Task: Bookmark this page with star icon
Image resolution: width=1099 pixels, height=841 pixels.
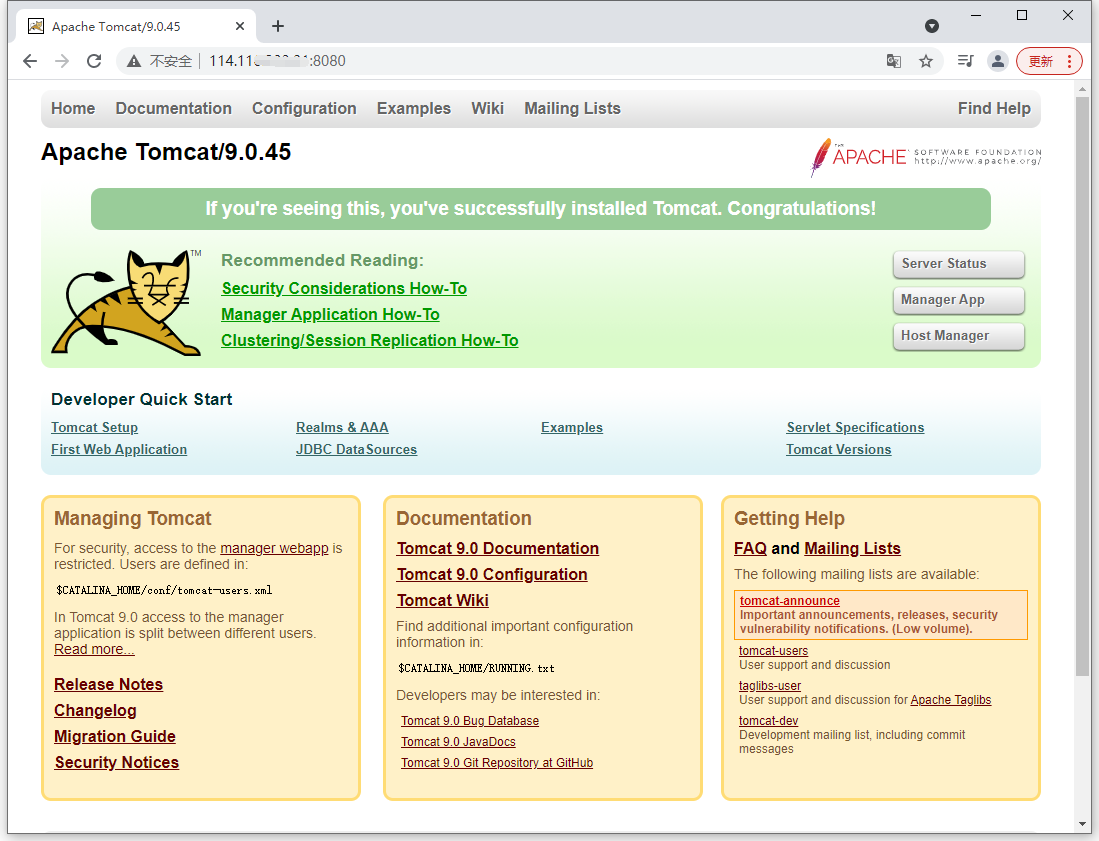Action: (x=926, y=61)
